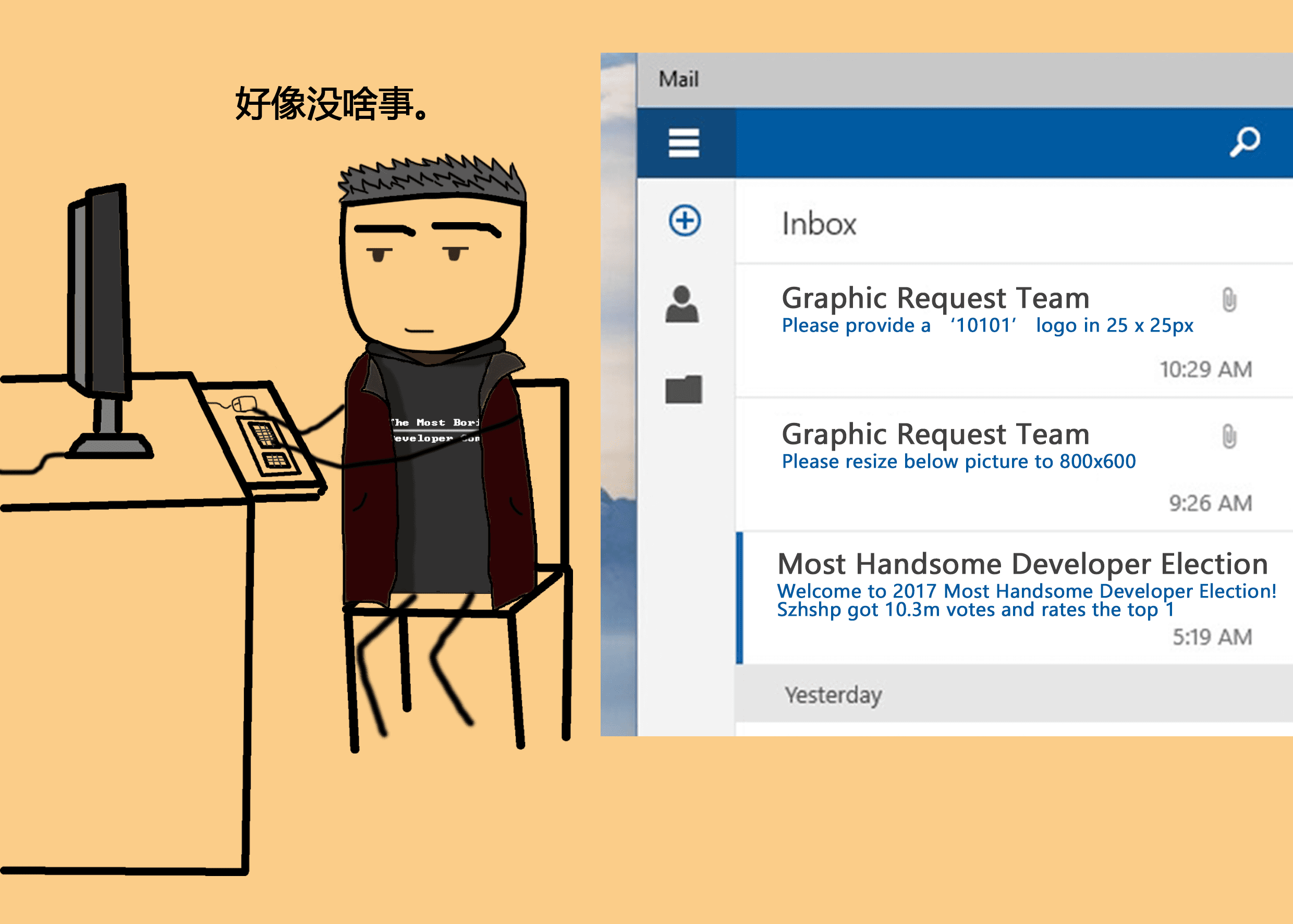Open the folders icon in sidebar
Viewport: 1293px width, 924px height.
click(683, 389)
